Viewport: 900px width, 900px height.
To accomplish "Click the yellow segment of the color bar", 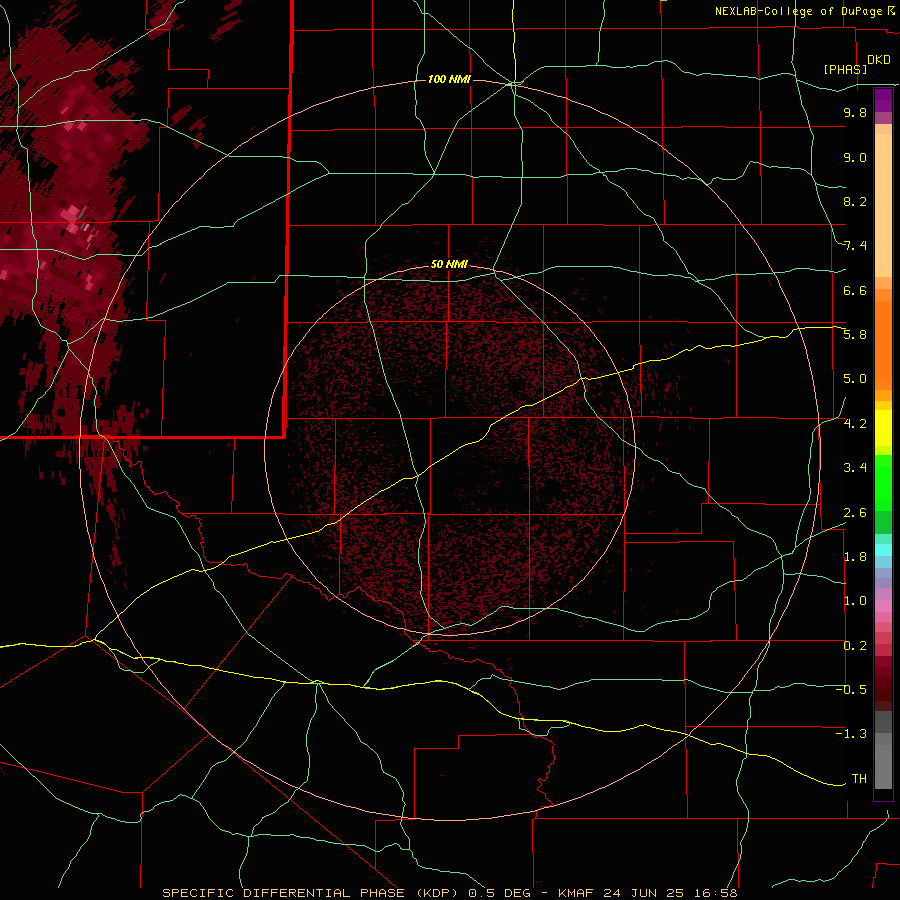I will 883,428.
